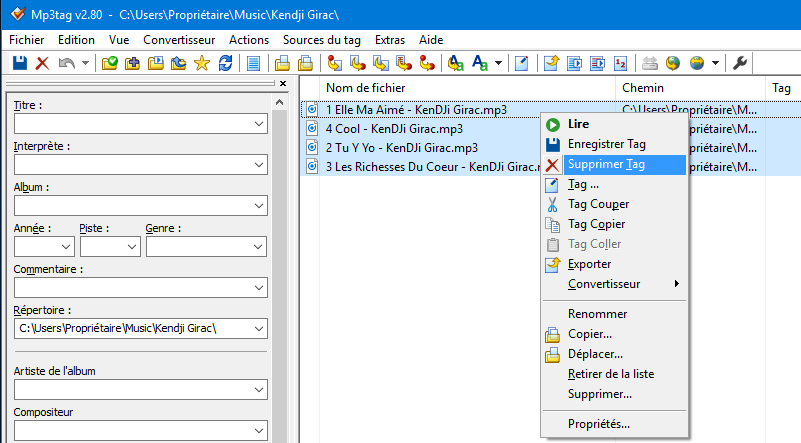Screen dimensions: 801x443
Task: Click the Auto-numbering wizard icon with 1 2
Action: 620,63
